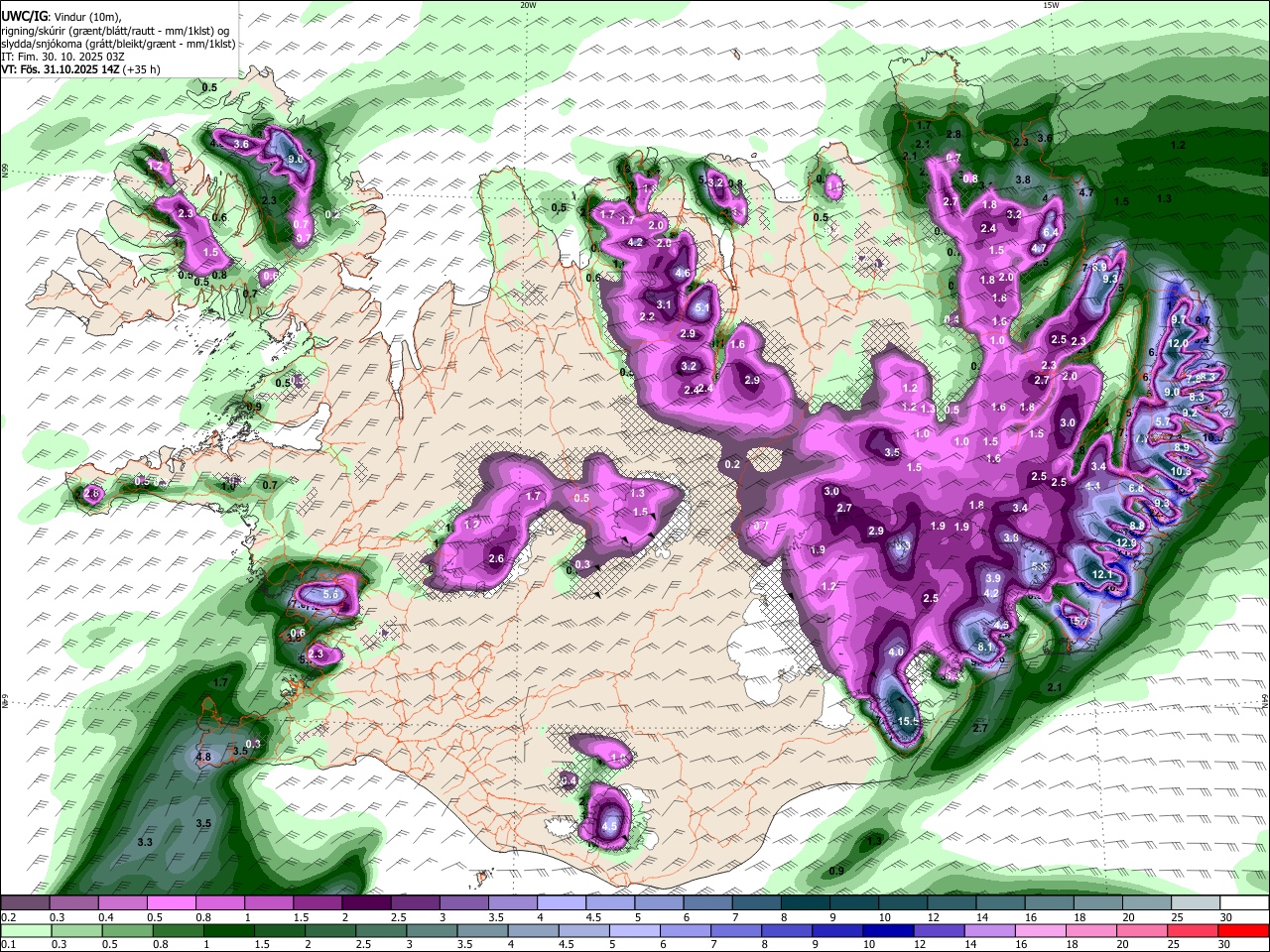This screenshot has width=1270, height=952.
Task: Click the purple snow legend swatch starting at 0.2
Action: 24,903
